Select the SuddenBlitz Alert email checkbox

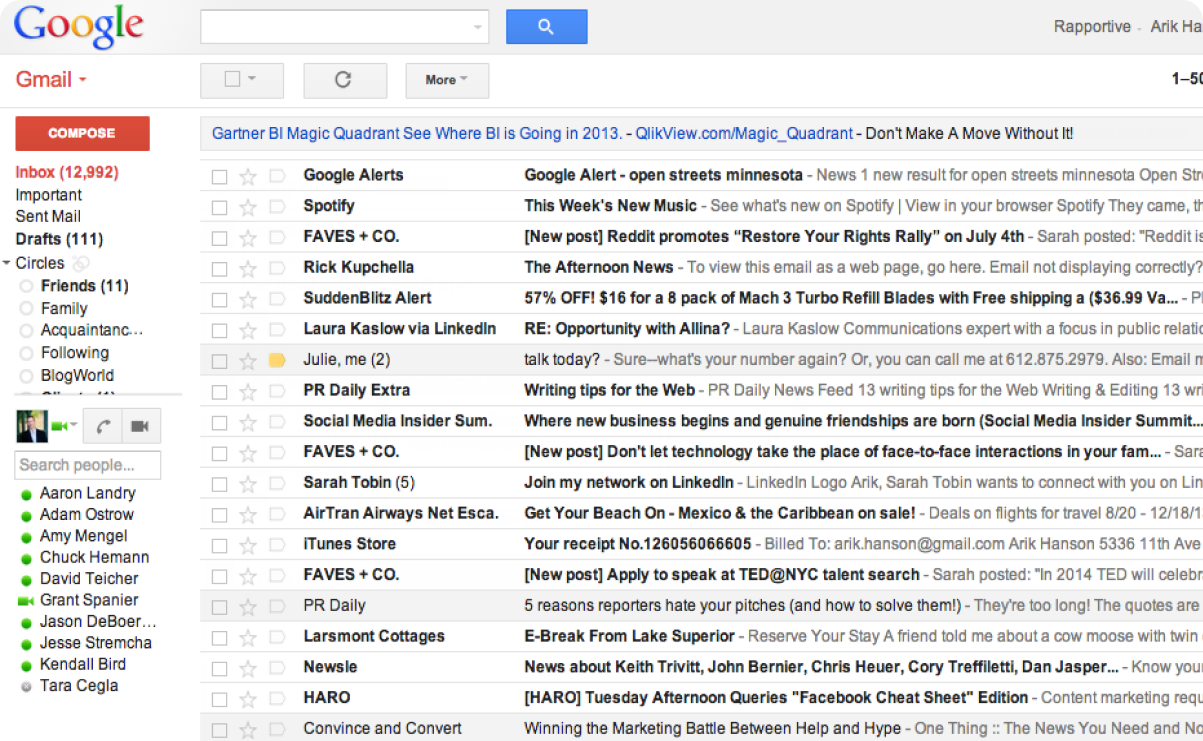tap(219, 300)
